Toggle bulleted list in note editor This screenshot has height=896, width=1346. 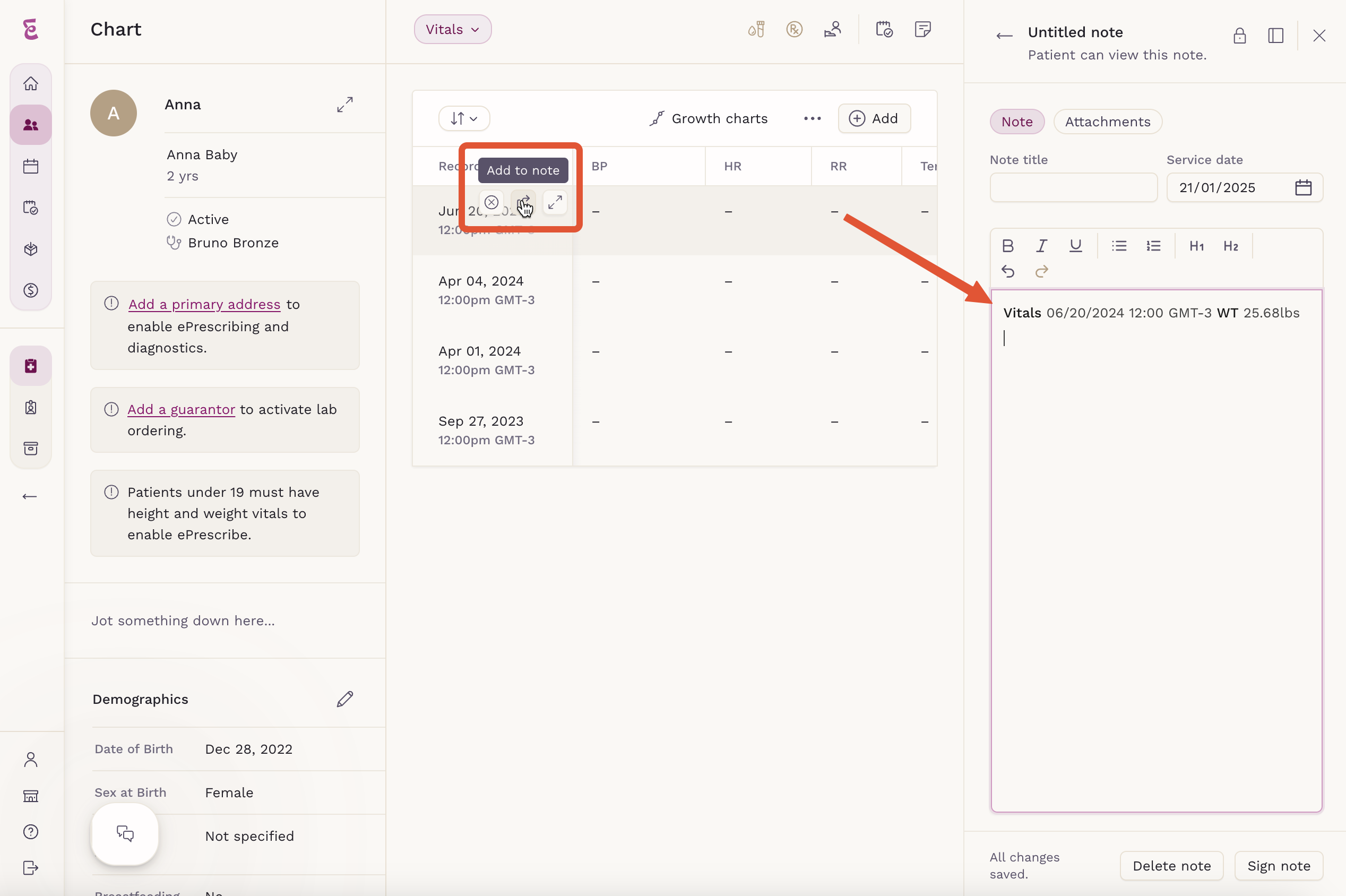click(x=1119, y=246)
